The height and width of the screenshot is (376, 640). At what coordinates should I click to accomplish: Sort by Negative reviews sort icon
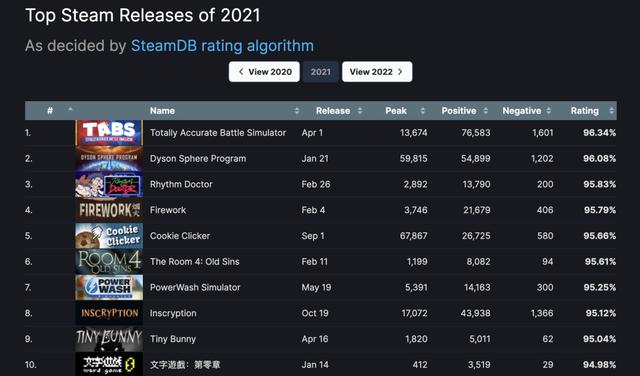pos(549,111)
